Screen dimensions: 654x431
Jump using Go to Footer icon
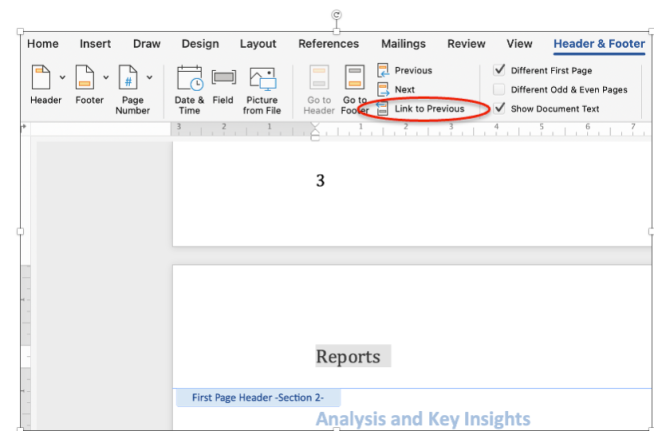click(x=355, y=79)
